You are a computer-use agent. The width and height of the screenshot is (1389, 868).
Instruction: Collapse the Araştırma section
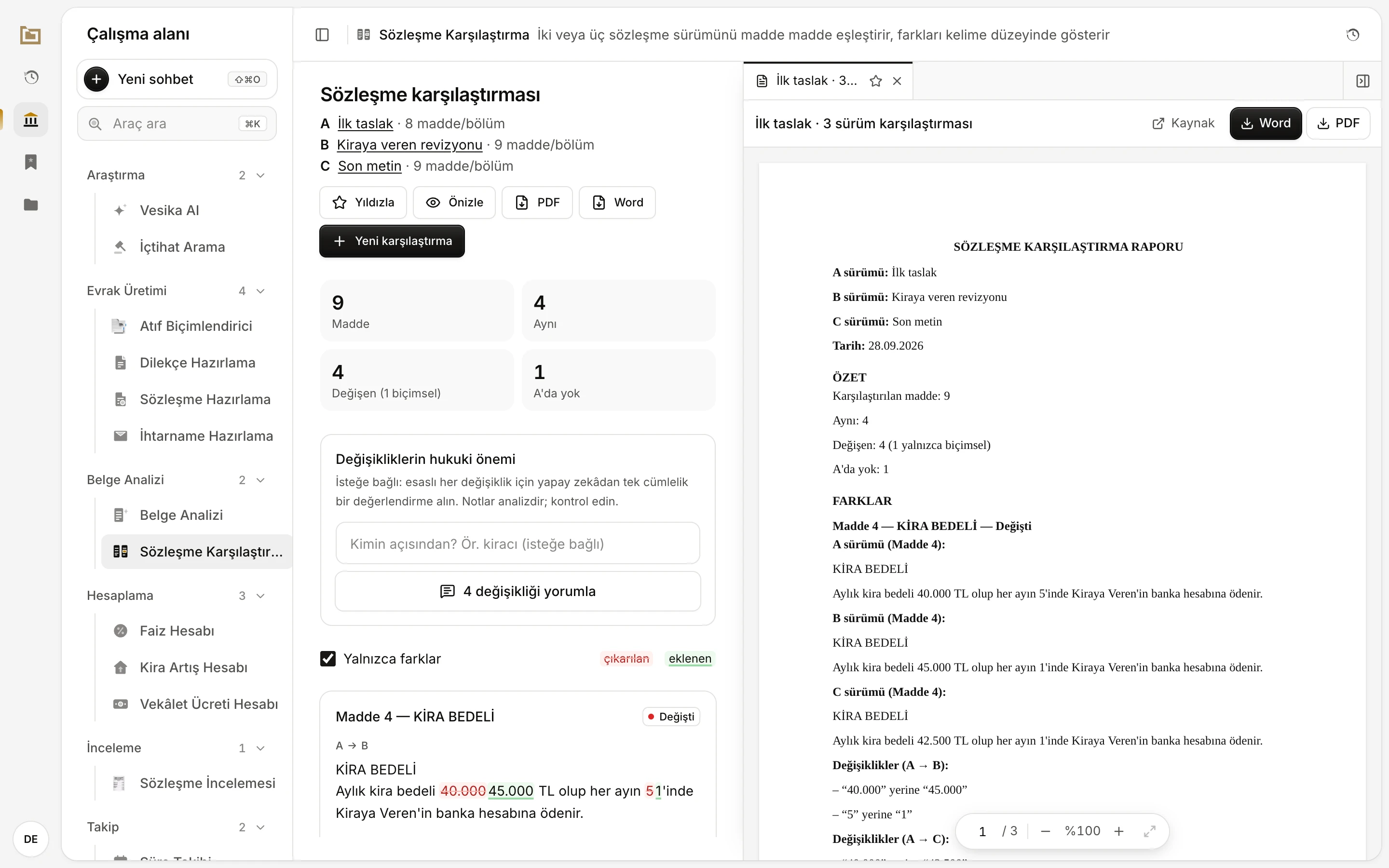(x=260, y=175)
